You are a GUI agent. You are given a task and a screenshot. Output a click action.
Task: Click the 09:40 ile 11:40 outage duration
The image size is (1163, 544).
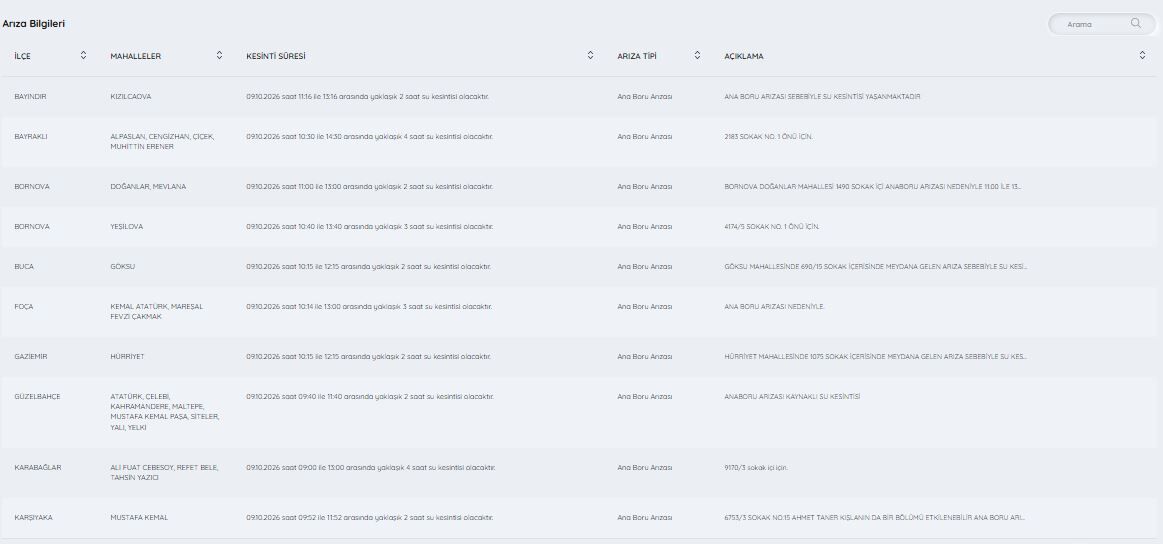pyautogui.click(x=369, y=396)
